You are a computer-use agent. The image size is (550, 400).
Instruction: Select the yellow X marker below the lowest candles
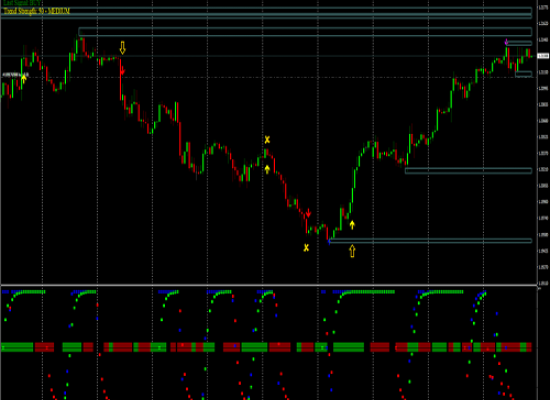click(x=306, y=248)
